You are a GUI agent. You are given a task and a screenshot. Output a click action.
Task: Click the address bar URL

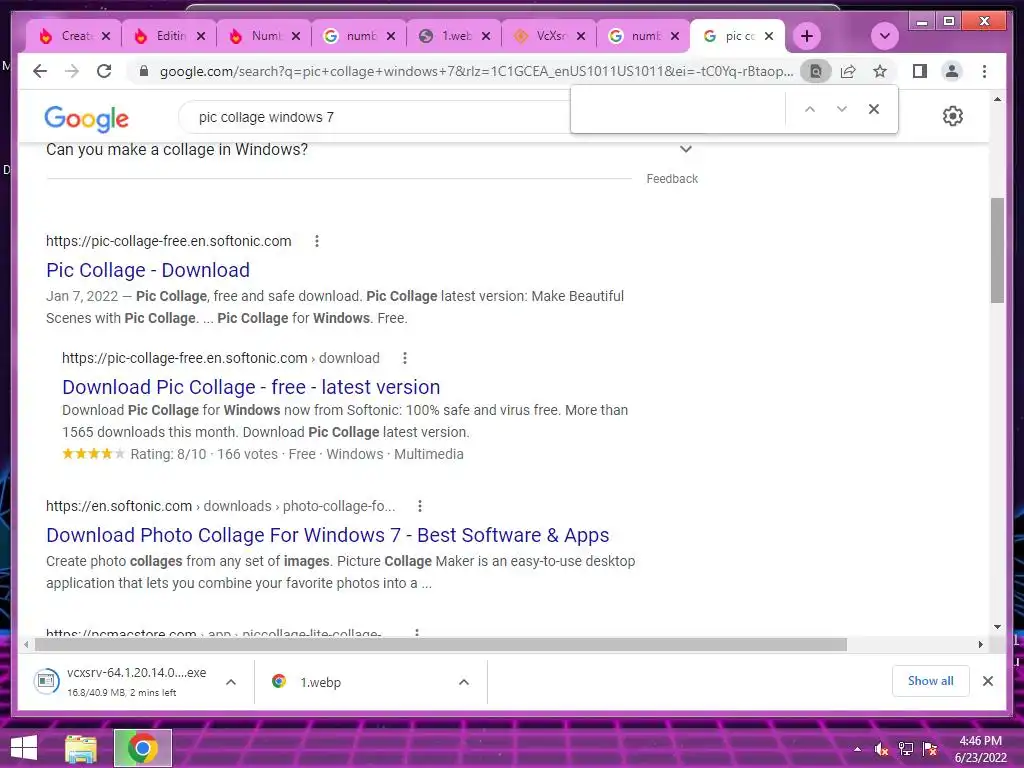pos(477,71)
